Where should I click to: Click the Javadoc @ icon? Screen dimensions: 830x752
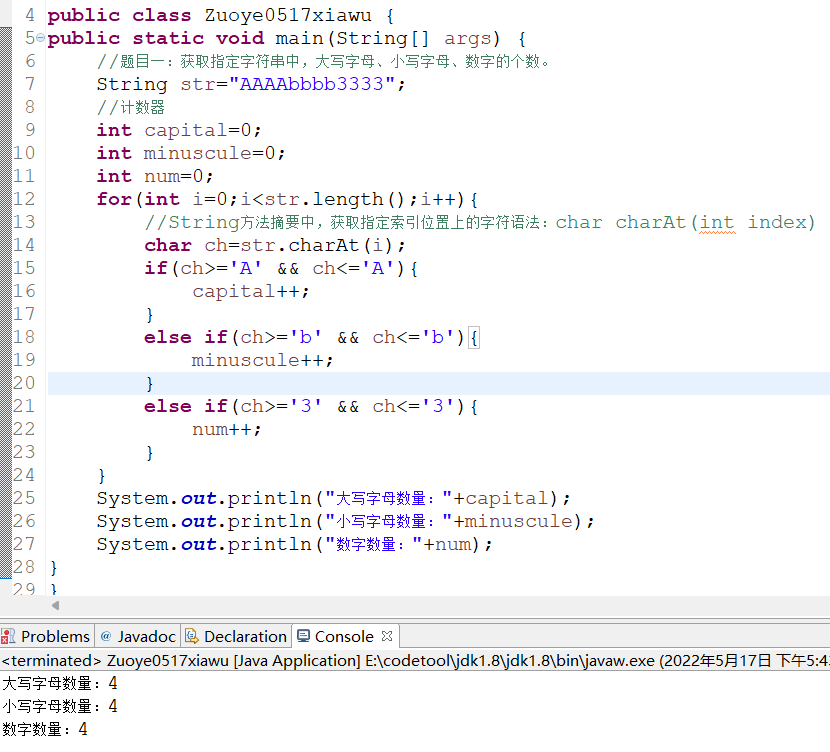click(106, 636)
